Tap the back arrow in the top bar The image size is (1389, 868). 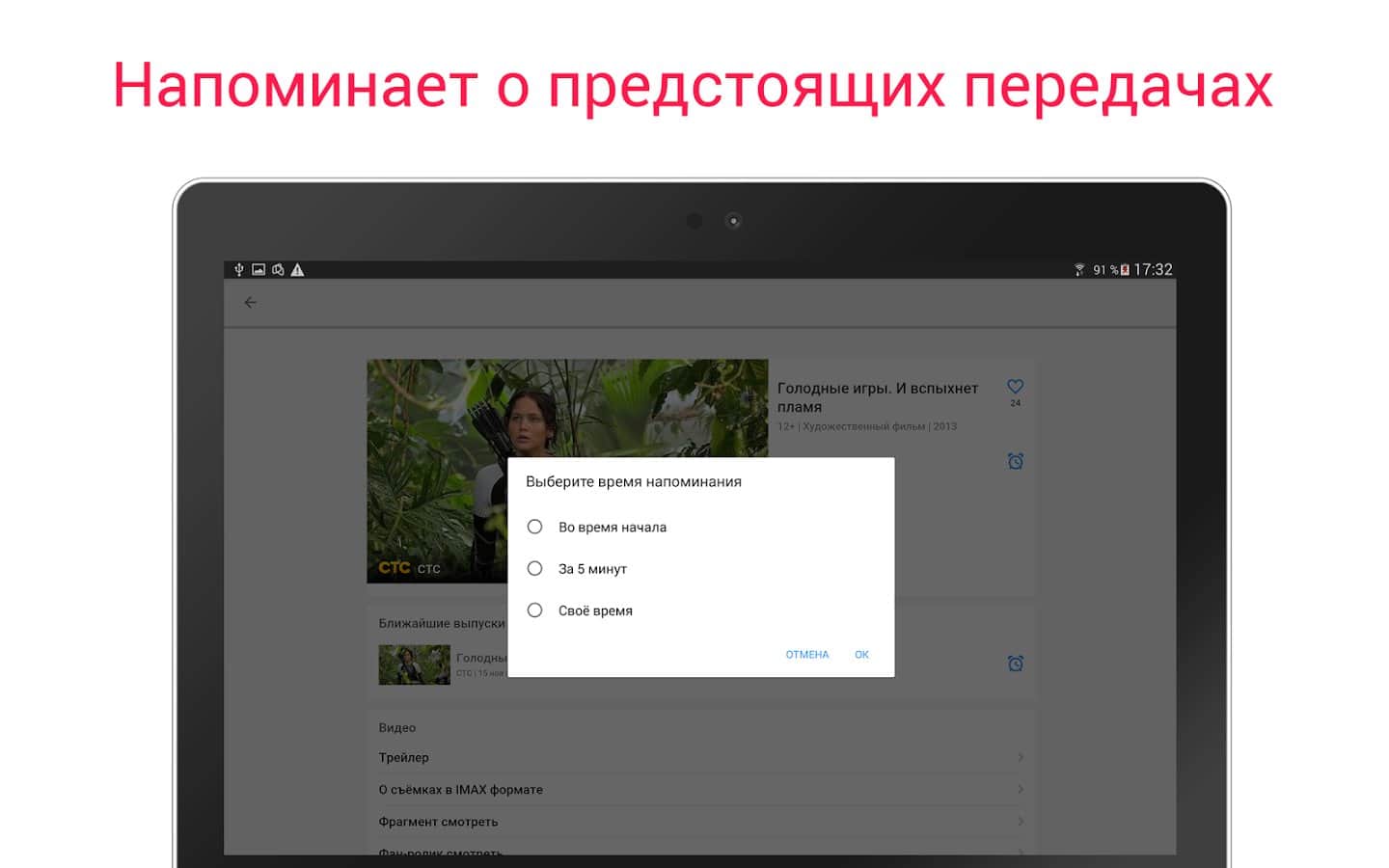pyautogui.click(x=251, y=303)
